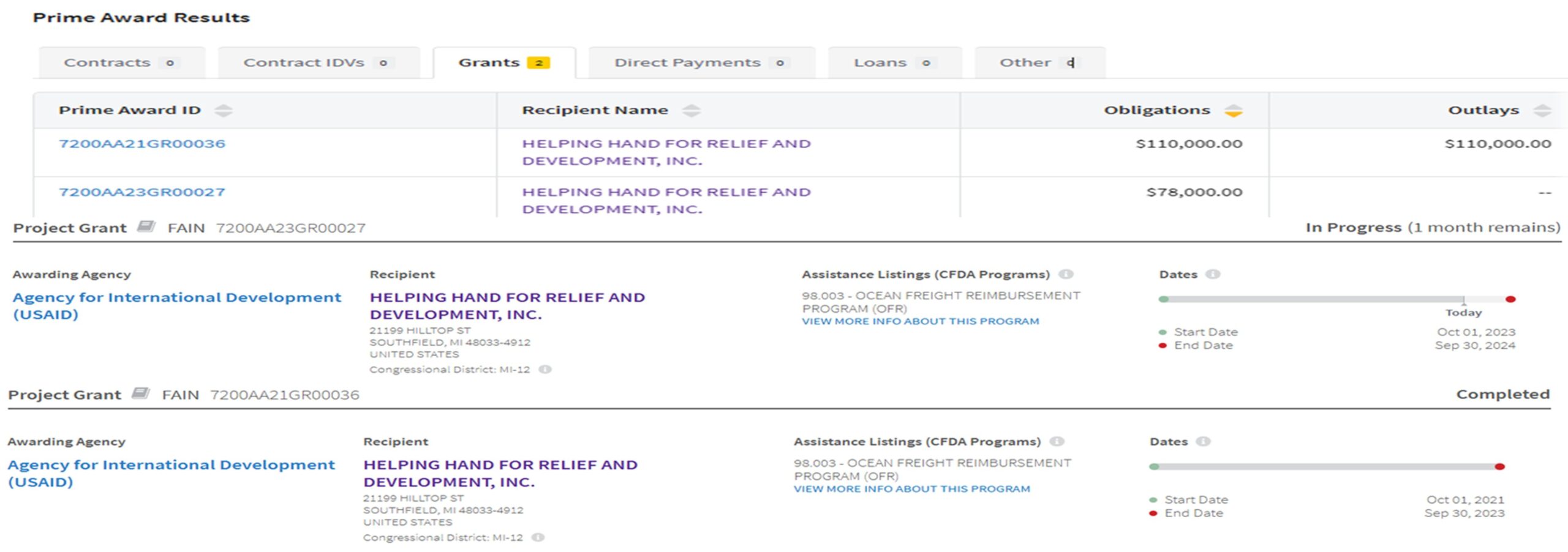View more program info for In Progress grant
Image resolution: width=1568 pixels, height=552 pixels.
(x=921, y=321)
